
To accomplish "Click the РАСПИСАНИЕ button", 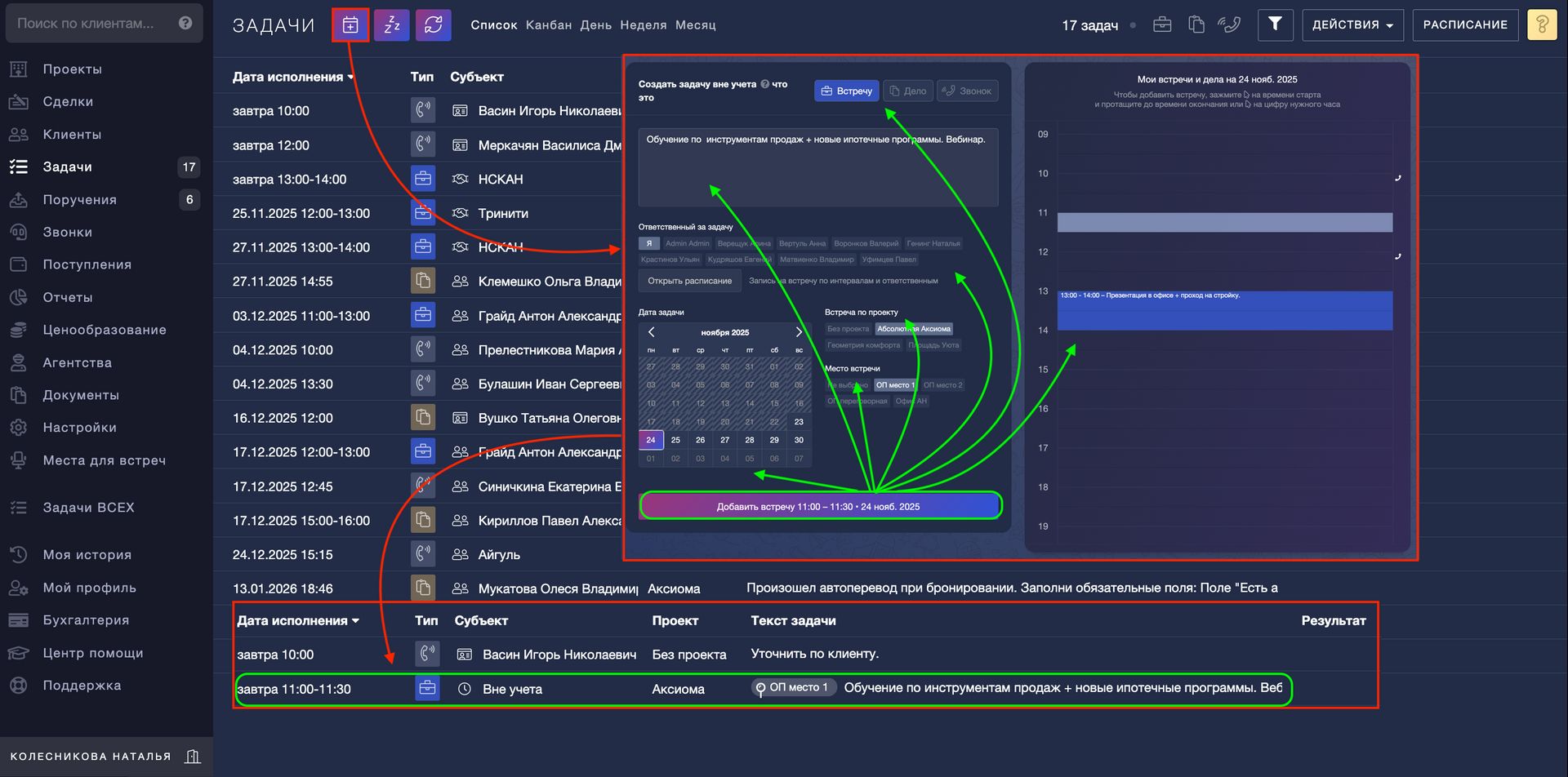I will click(x=1465, y=25).
